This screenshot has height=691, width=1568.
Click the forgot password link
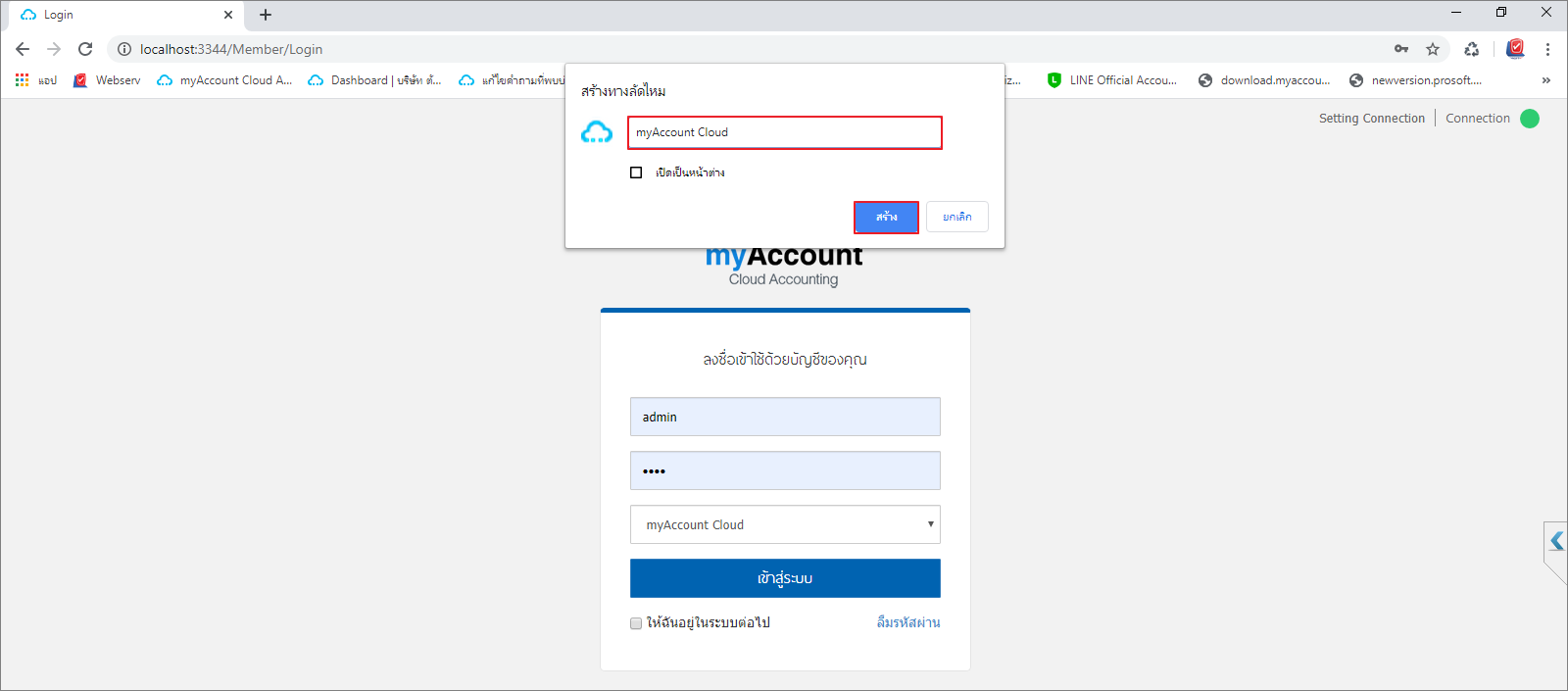[x=908, y=622]
